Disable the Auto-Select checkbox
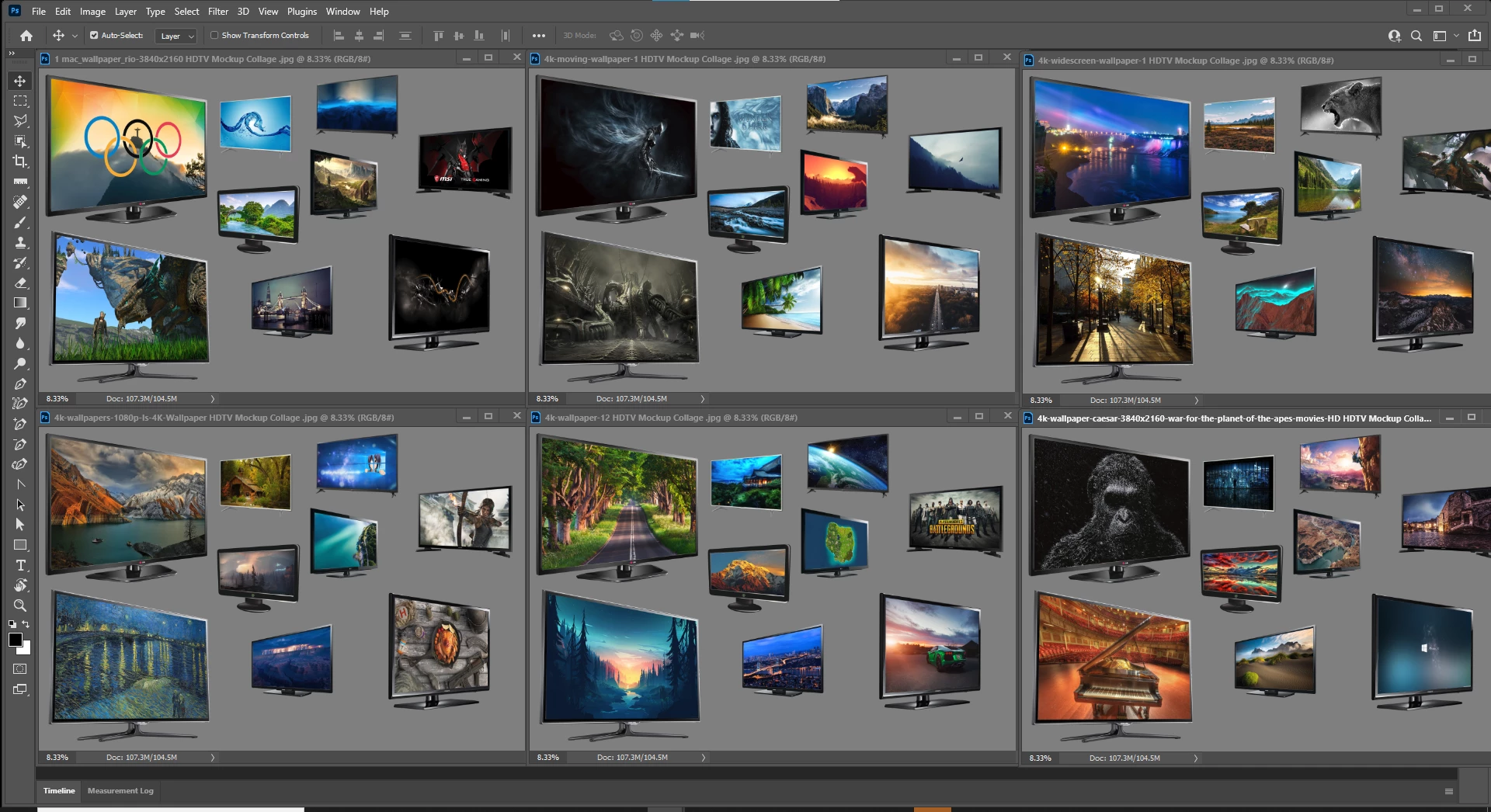This screenshot has height=812, width=1491. 94,36
